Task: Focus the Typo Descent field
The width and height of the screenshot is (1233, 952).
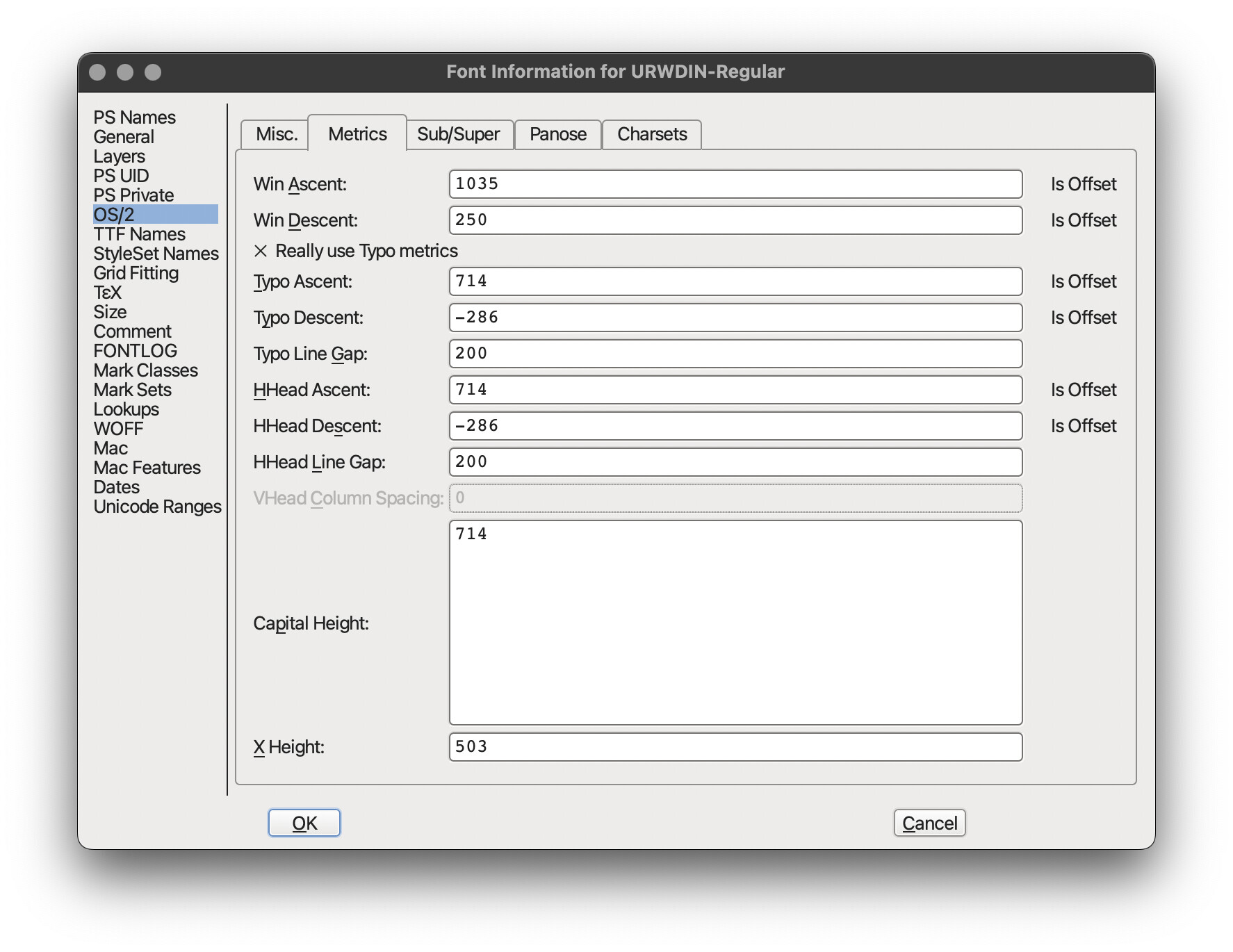Action: (736, 318)
